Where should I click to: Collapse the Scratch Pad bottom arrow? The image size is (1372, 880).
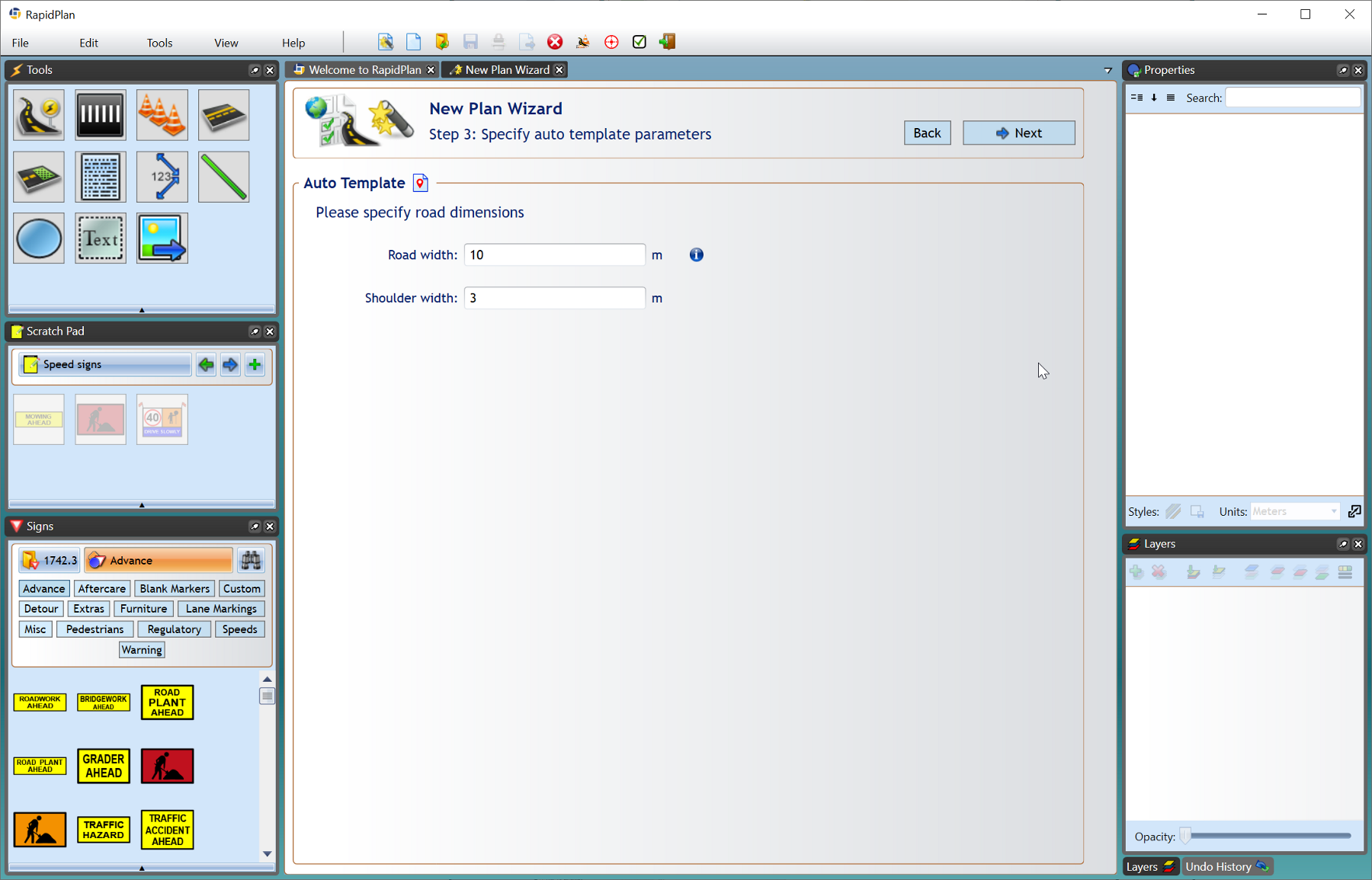coord(142,505)
